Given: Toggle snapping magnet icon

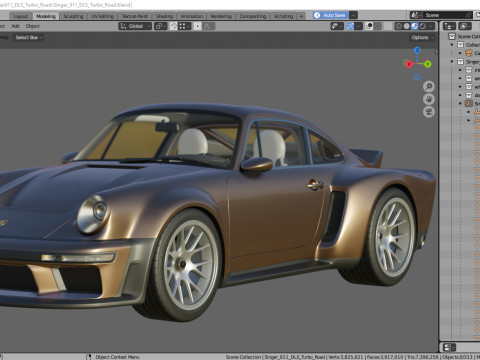Looking at the screenshot, I should pyautogui.click(x=174, y=26).
